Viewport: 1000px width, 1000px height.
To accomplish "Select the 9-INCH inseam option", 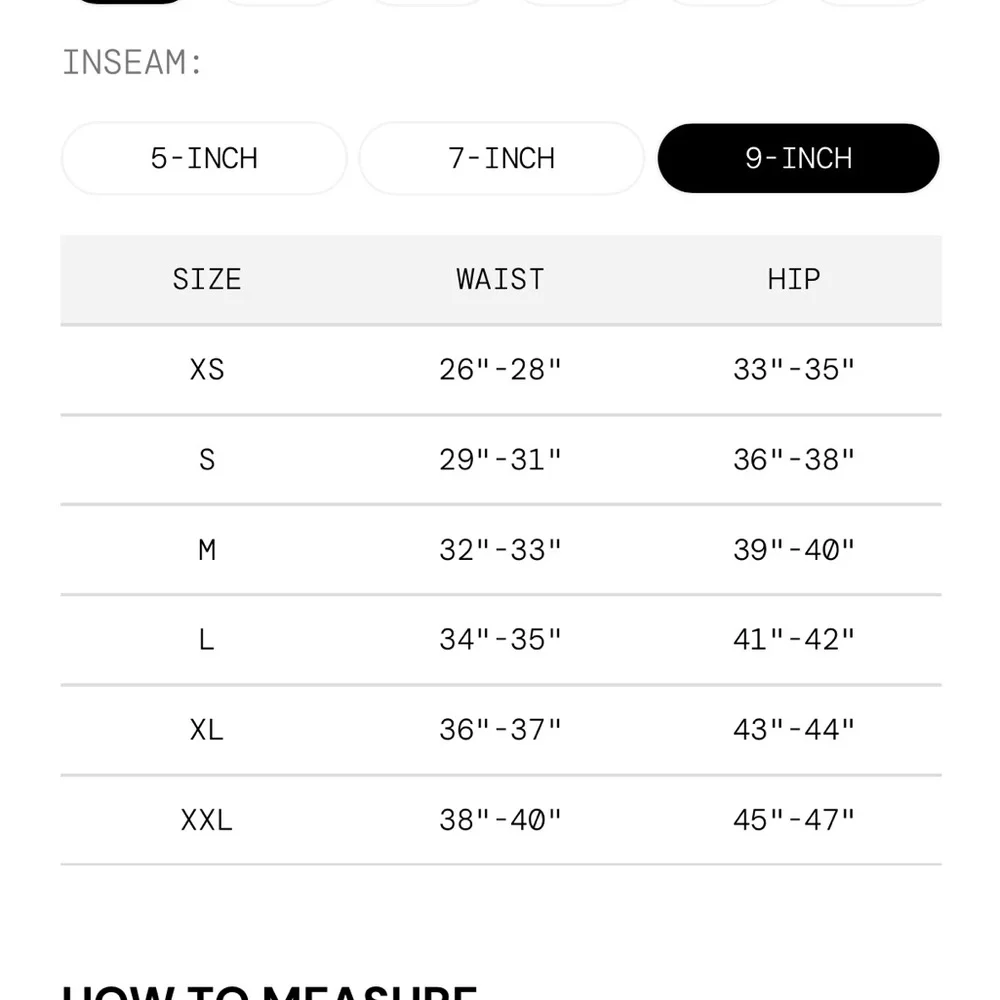I will click(798, 158).
